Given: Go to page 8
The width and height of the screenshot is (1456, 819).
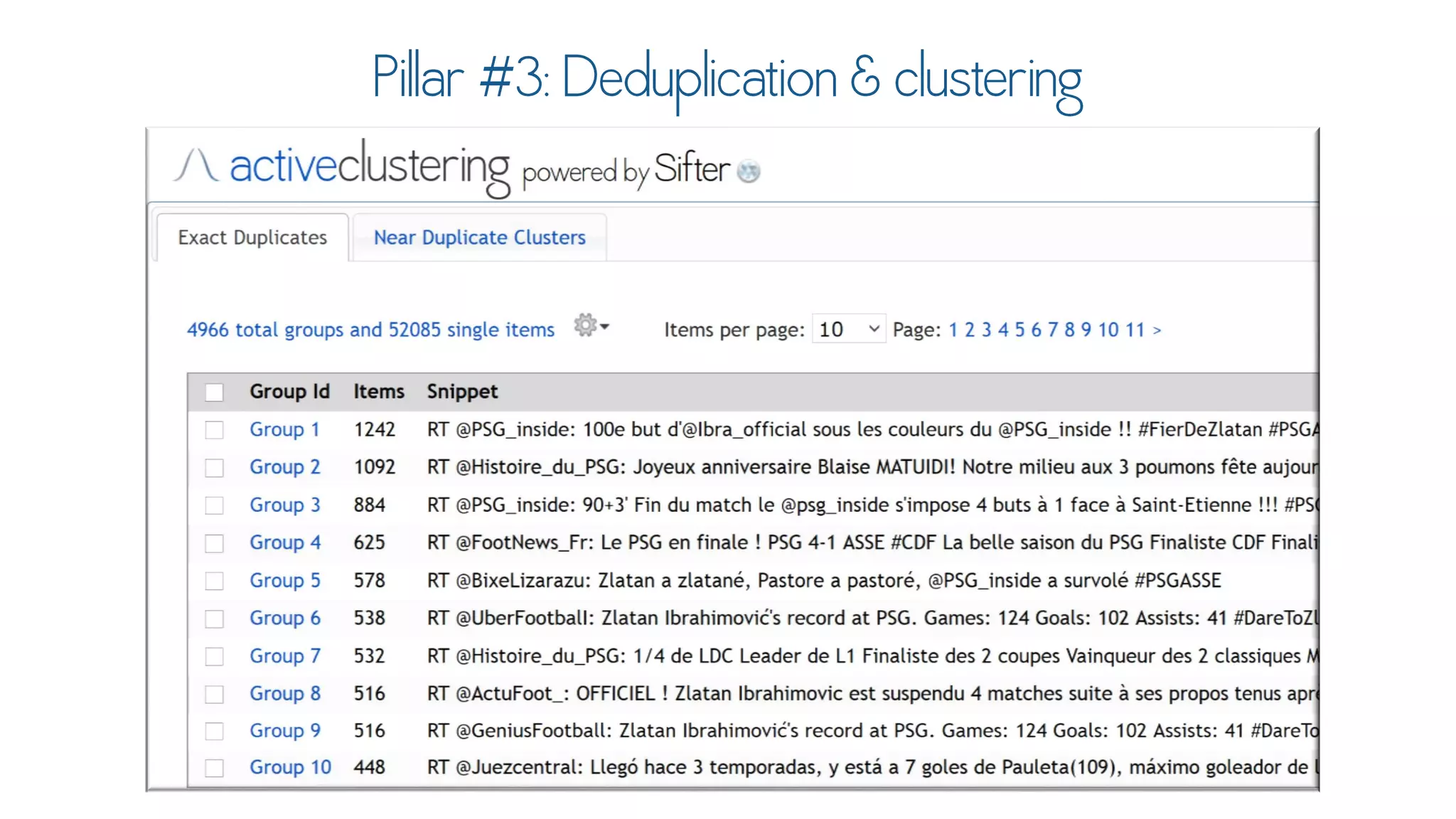Looking at the screenshot, I should tap(1069, 330).
